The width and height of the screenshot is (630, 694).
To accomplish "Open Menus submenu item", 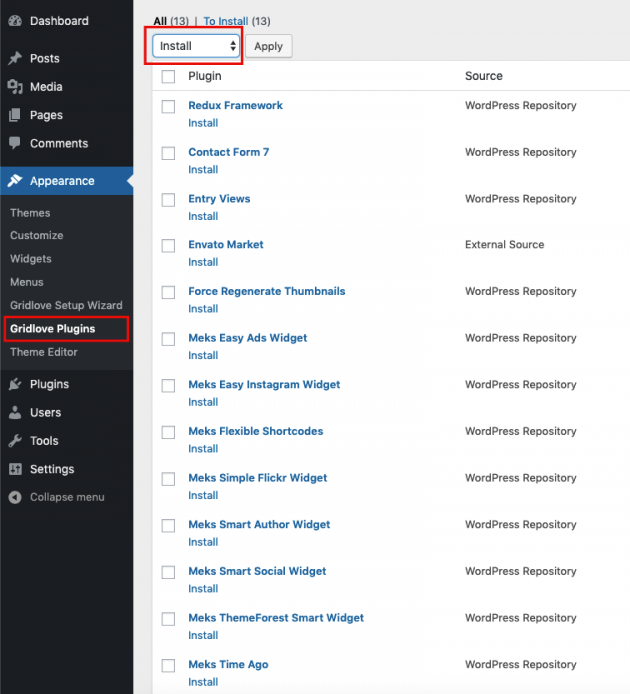I will [27, 282].
